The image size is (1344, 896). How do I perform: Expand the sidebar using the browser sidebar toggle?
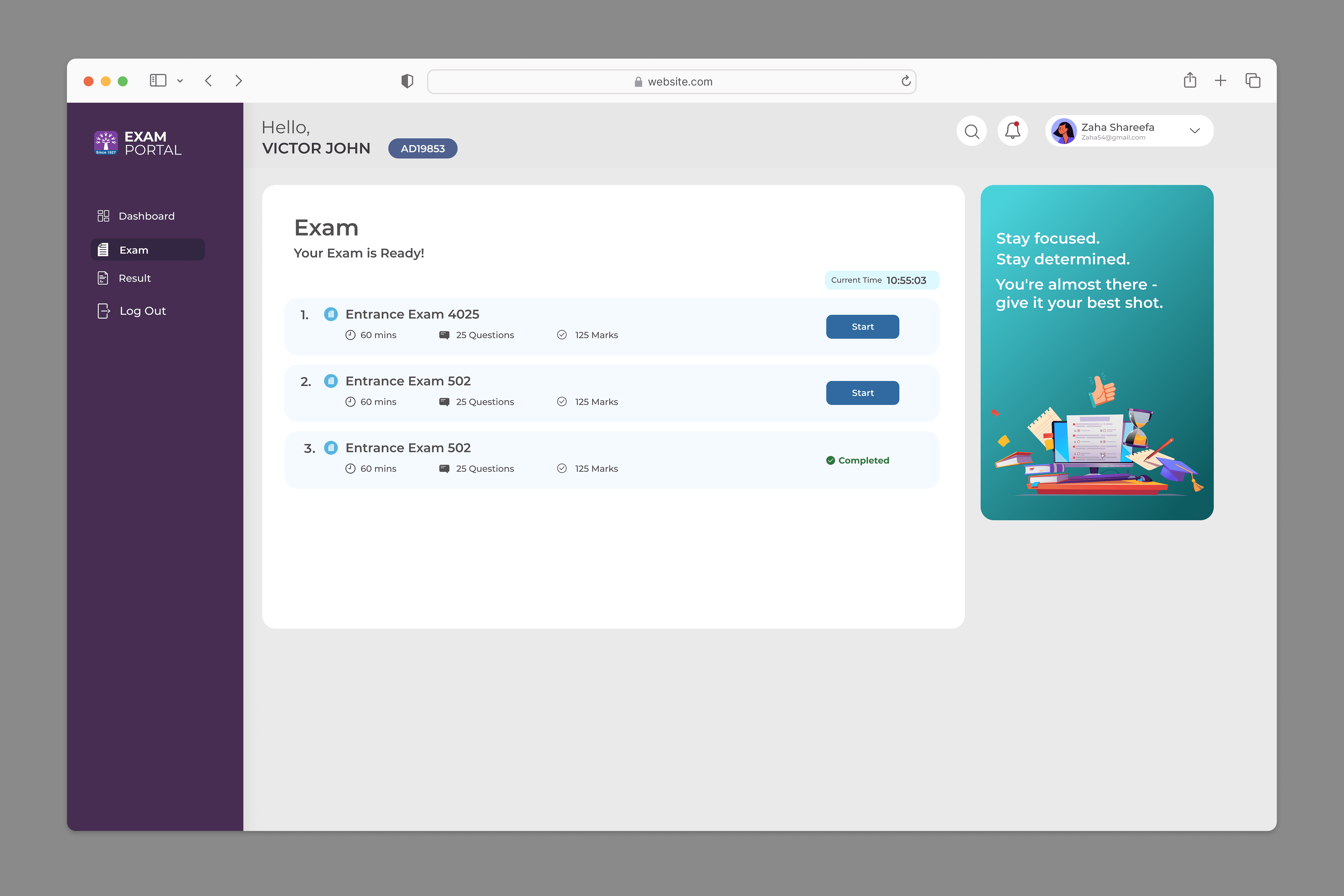click(159, 81)
